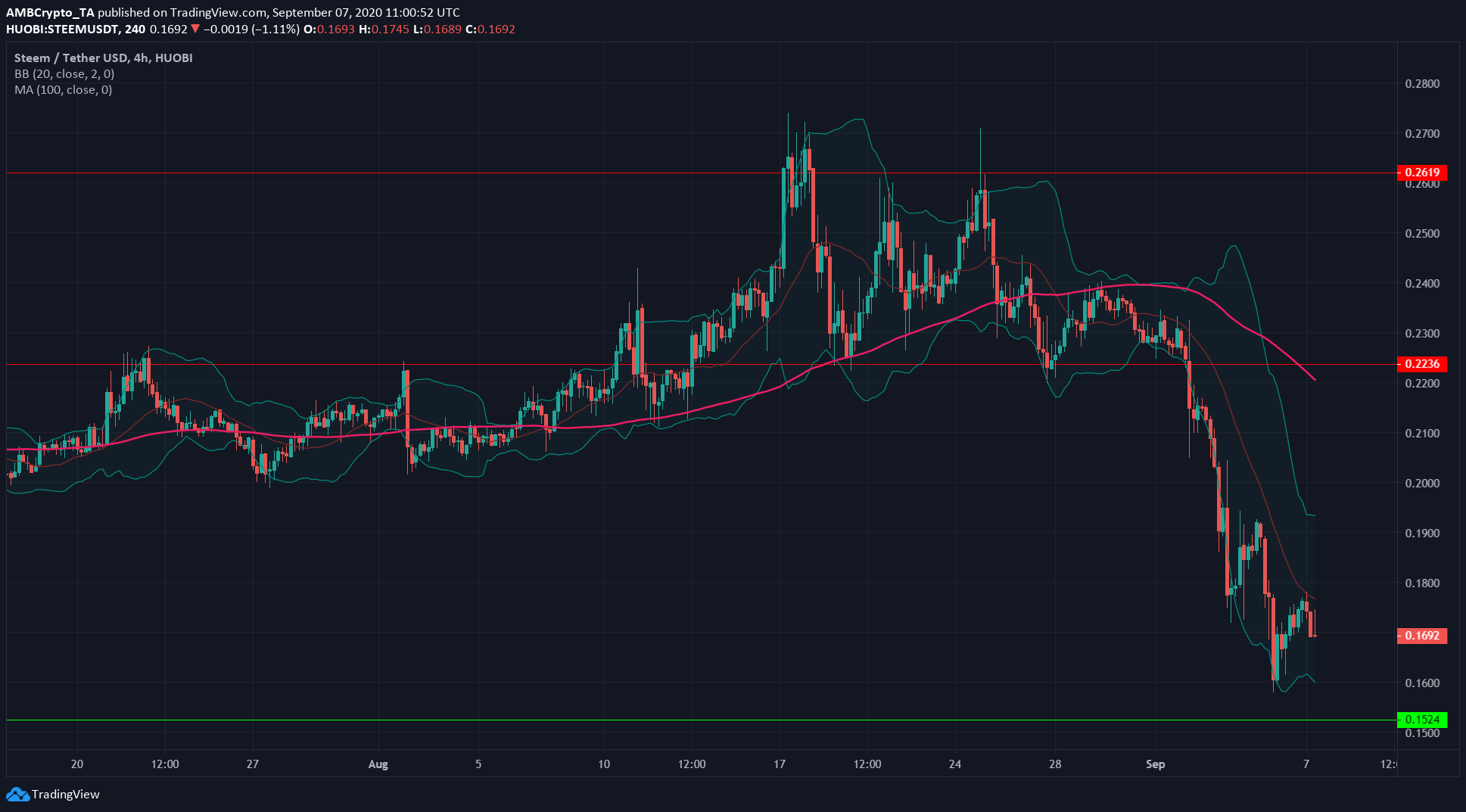Click the 0.2800 price axis tick
This screenshot has height=812, width=1466.
(x=1422, y=84)
